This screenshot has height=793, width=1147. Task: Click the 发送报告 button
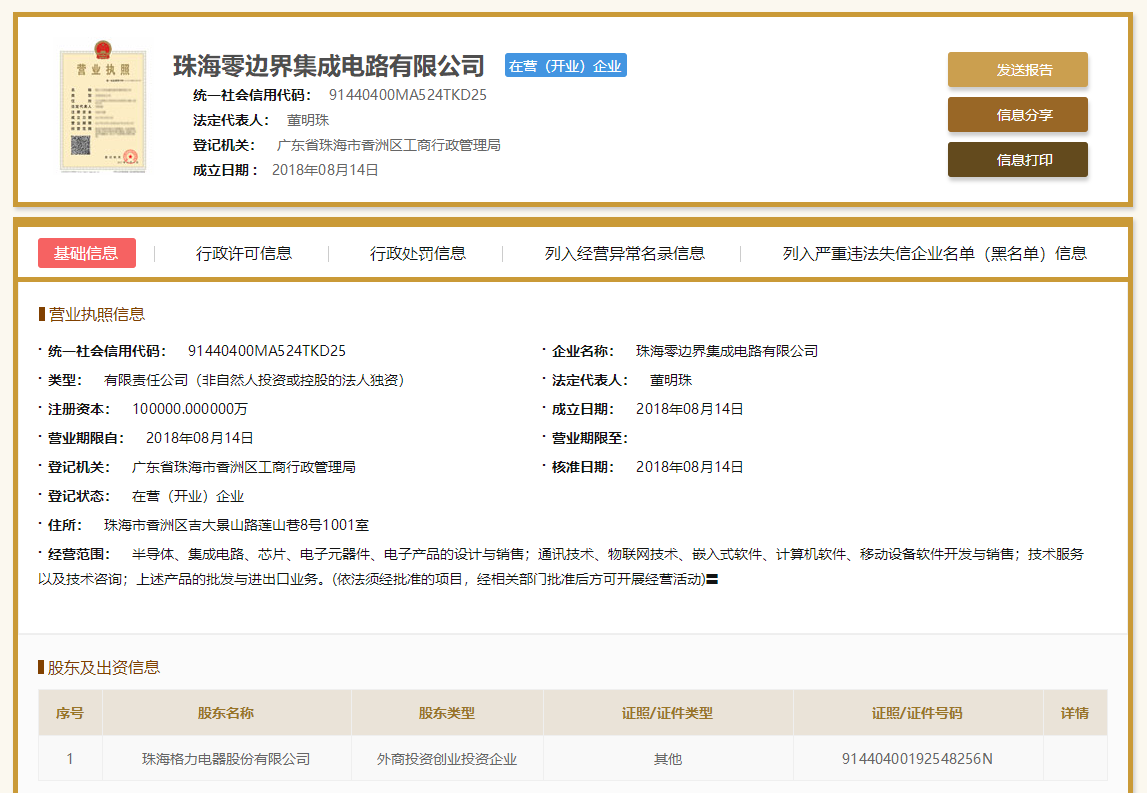point(1017,70)
